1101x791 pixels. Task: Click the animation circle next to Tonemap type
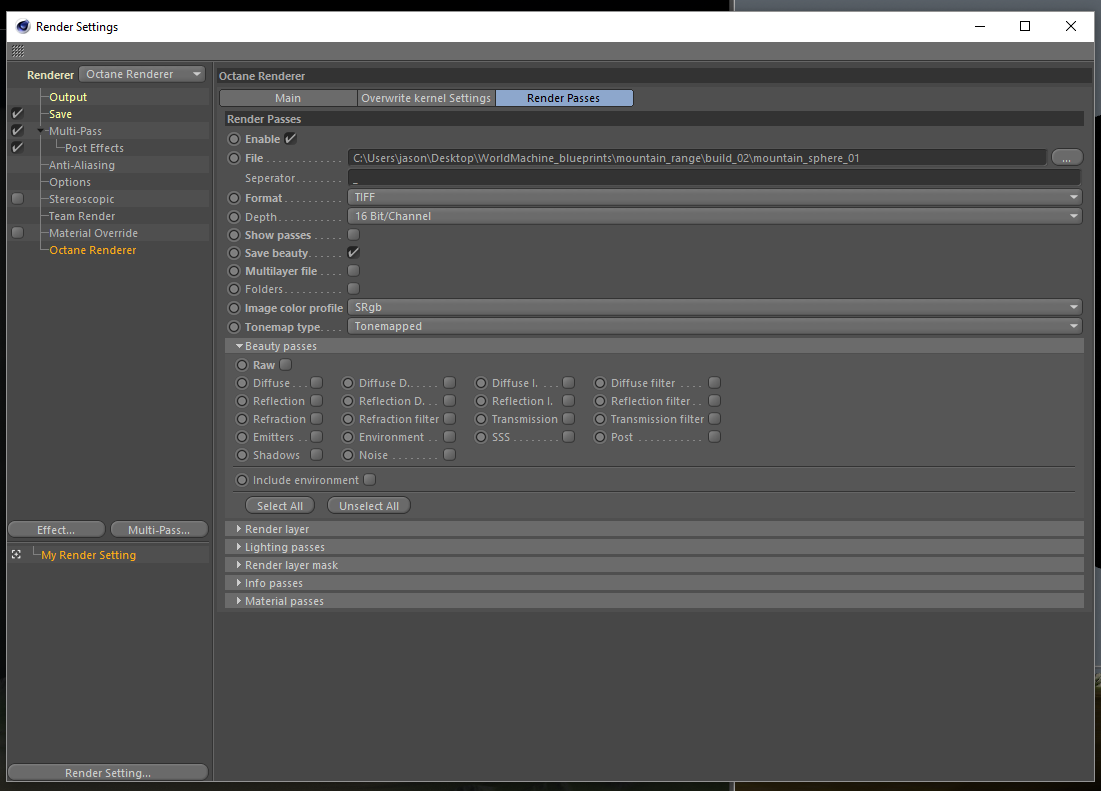click(234, 326)
